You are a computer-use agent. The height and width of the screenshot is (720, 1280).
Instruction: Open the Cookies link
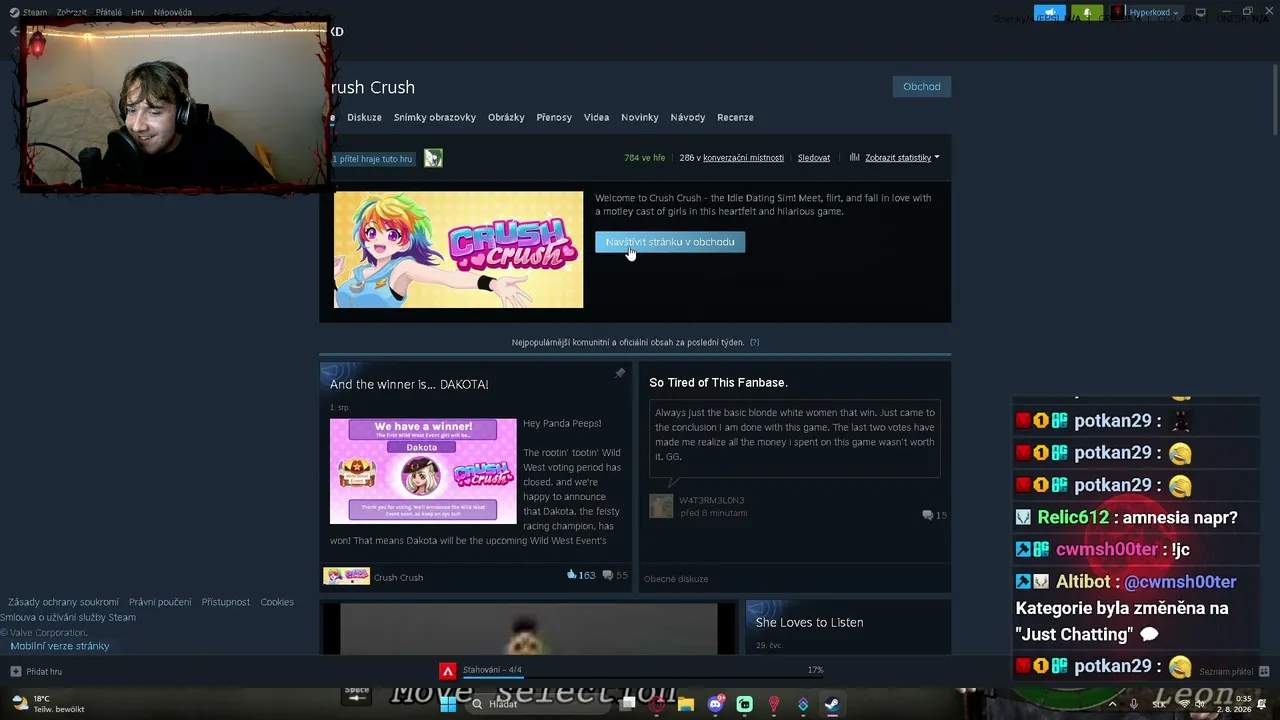(x=277, y=602)
